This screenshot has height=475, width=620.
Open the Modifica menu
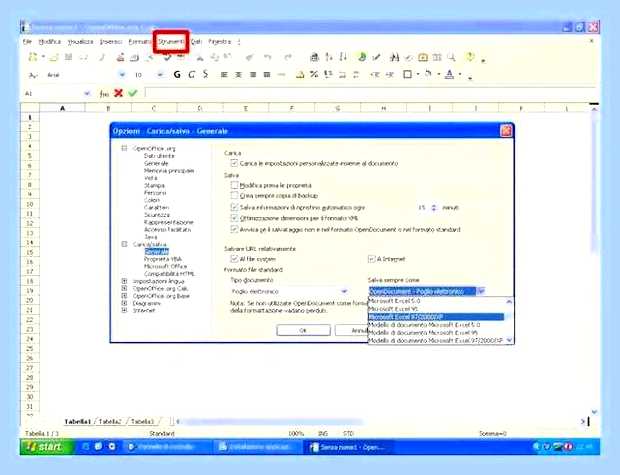pyautogui.click(x=50, y=42)
